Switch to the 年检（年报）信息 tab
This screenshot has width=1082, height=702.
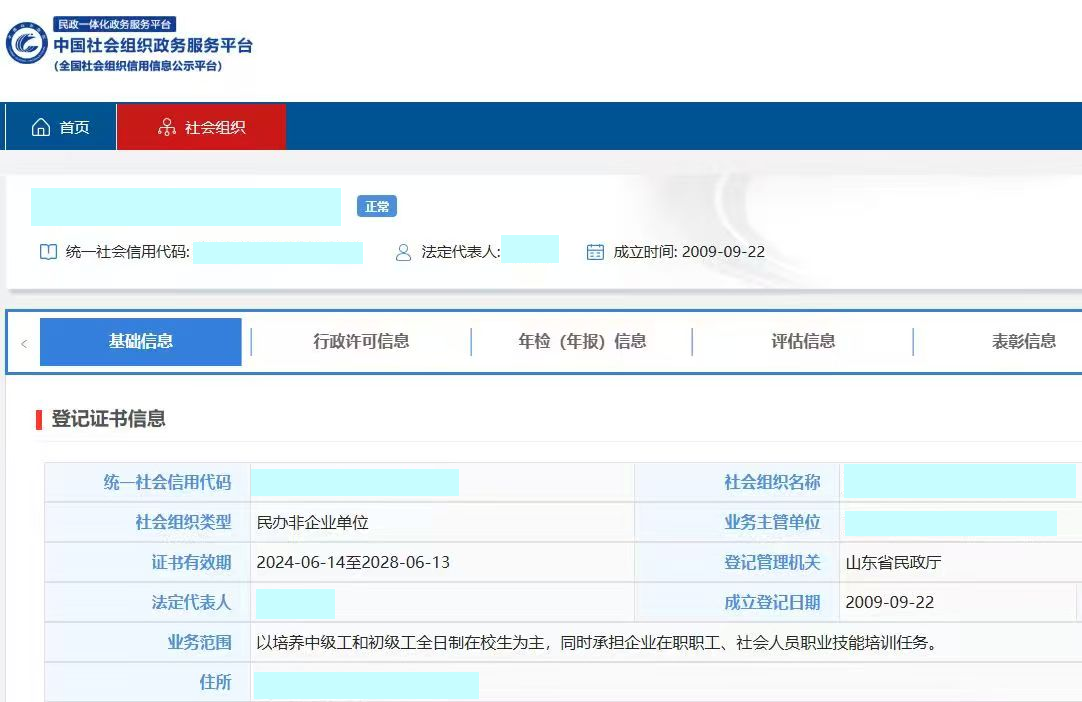[582, 341]
